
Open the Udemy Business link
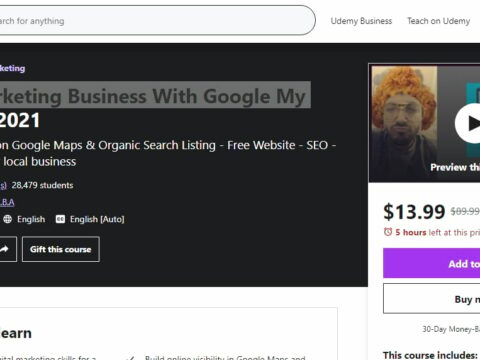(x=361, y=21)
